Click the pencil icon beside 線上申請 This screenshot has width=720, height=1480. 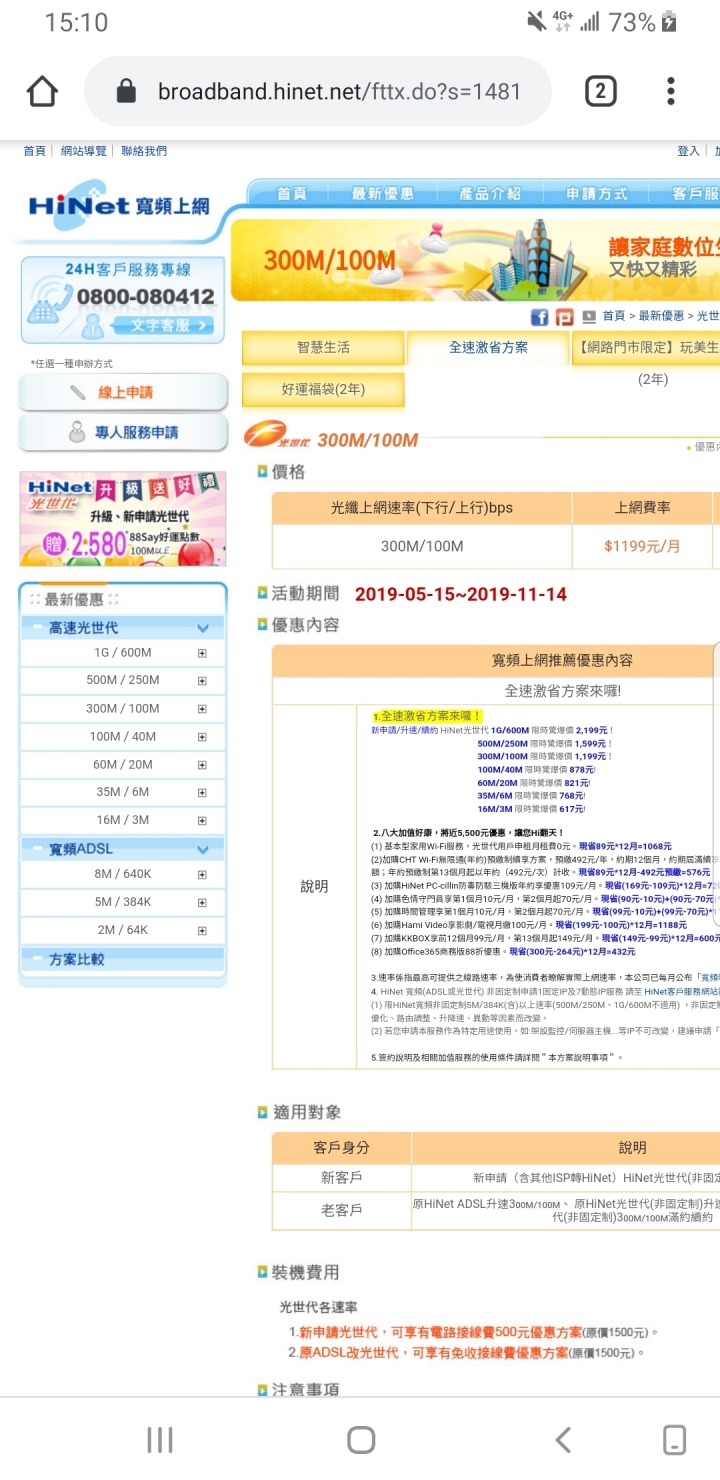pos(77,393)
